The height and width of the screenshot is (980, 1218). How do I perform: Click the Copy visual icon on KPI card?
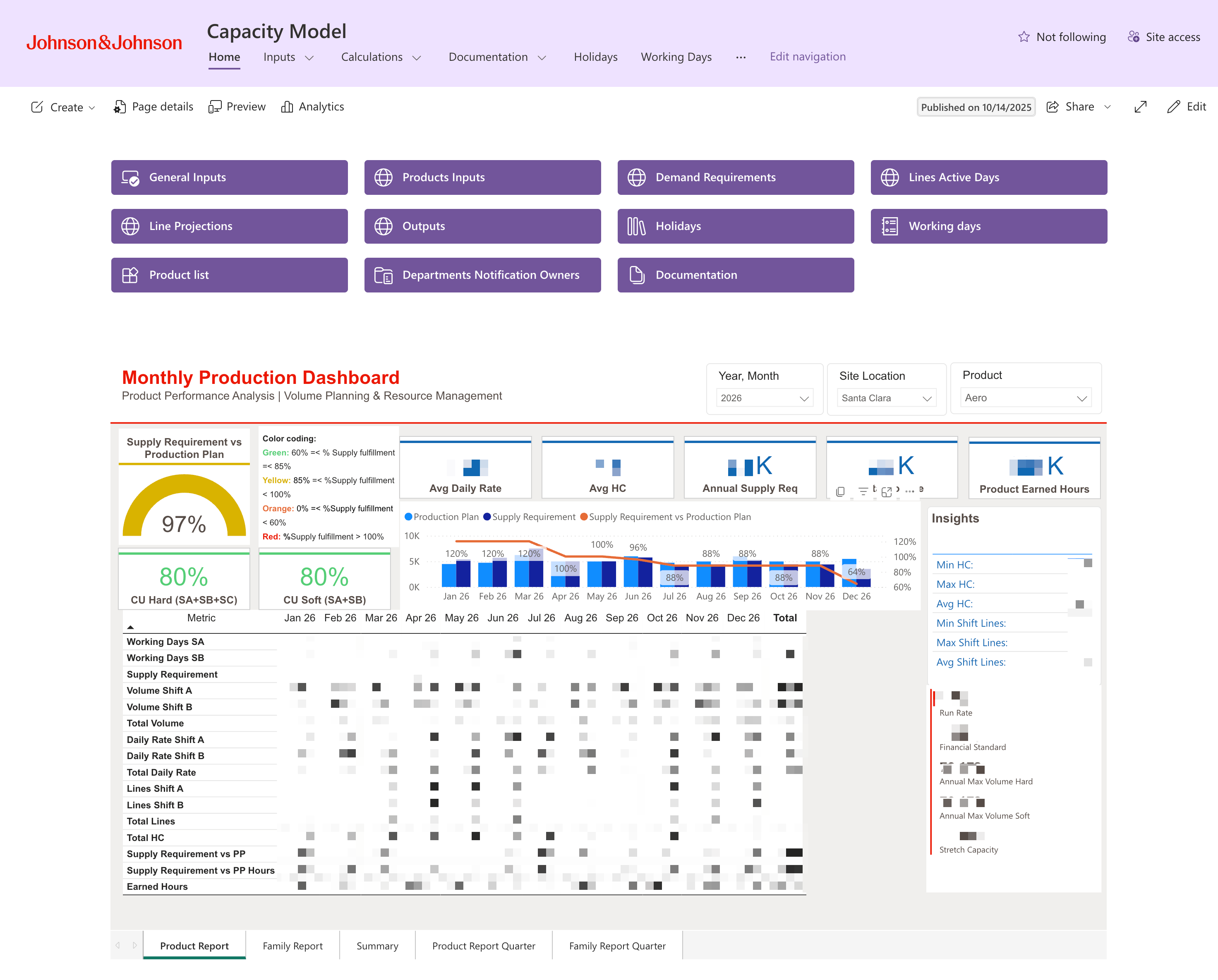click(840, 491)
